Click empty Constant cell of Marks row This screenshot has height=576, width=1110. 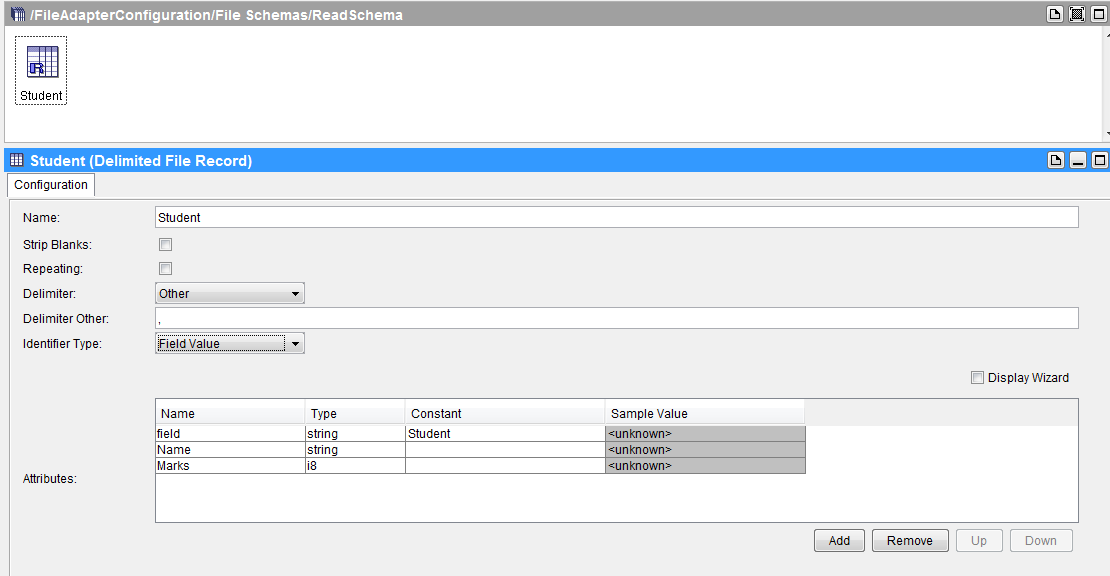(505, 466)
